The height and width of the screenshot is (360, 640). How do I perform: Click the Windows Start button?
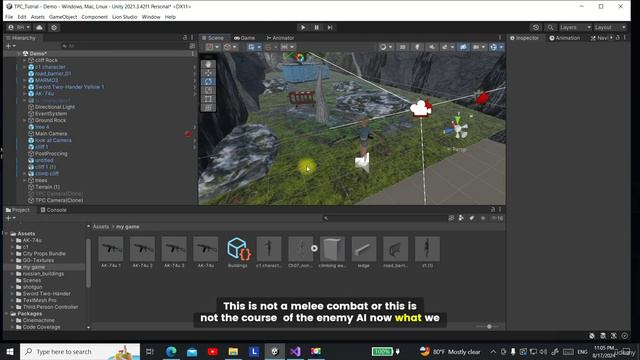[10, 351]
